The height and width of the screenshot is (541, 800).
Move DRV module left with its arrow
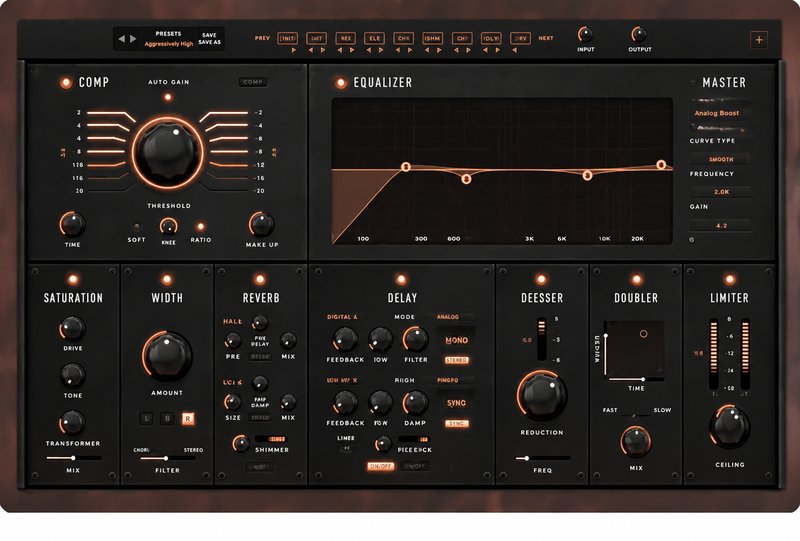coord(514,50)
